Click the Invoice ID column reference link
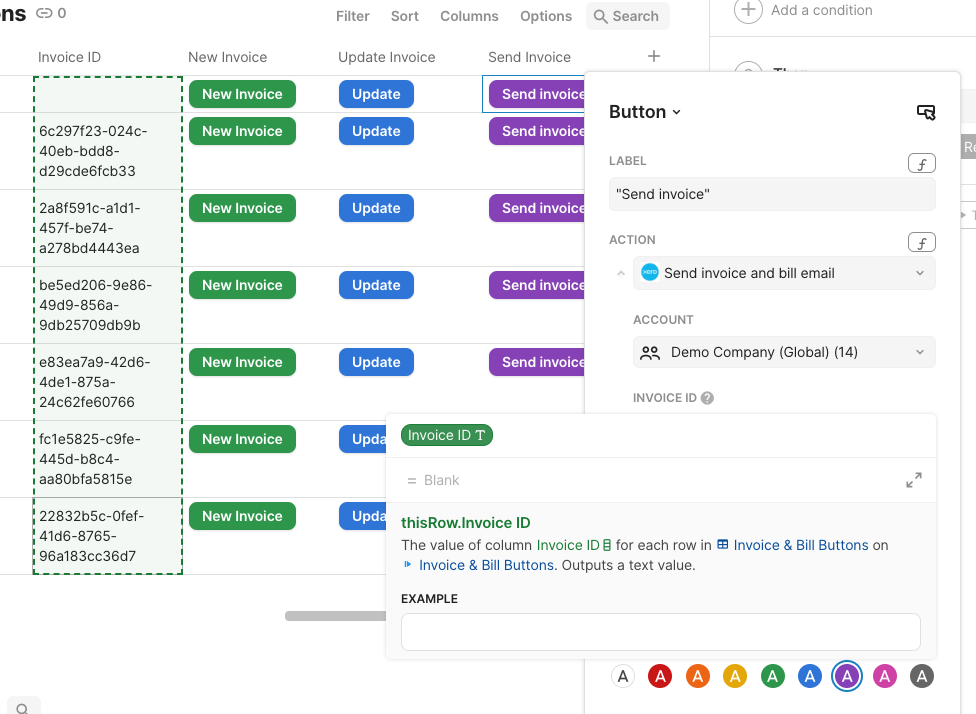The image size is (976, 714). 574,545
